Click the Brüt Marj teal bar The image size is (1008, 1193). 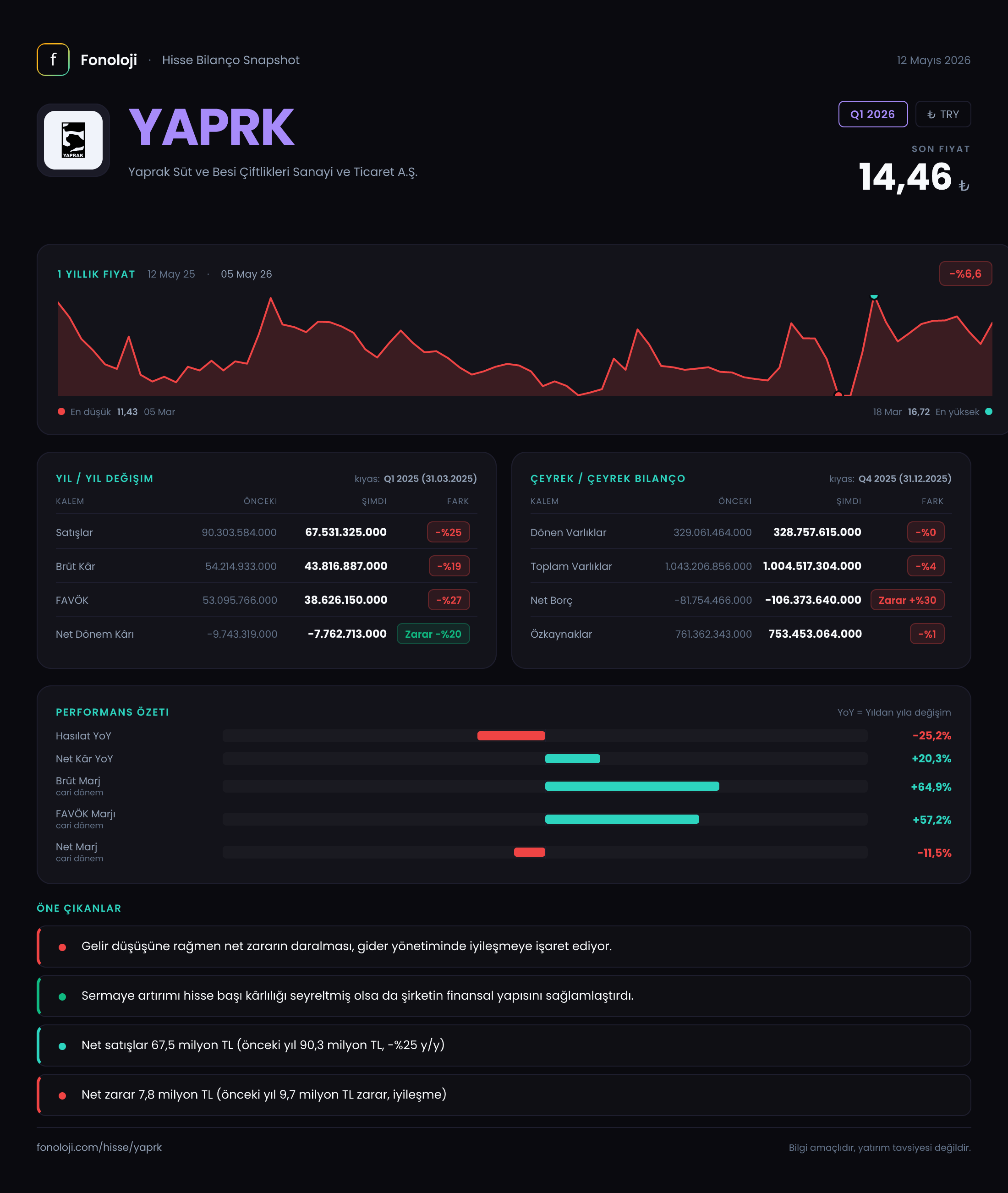click(632, 786)
